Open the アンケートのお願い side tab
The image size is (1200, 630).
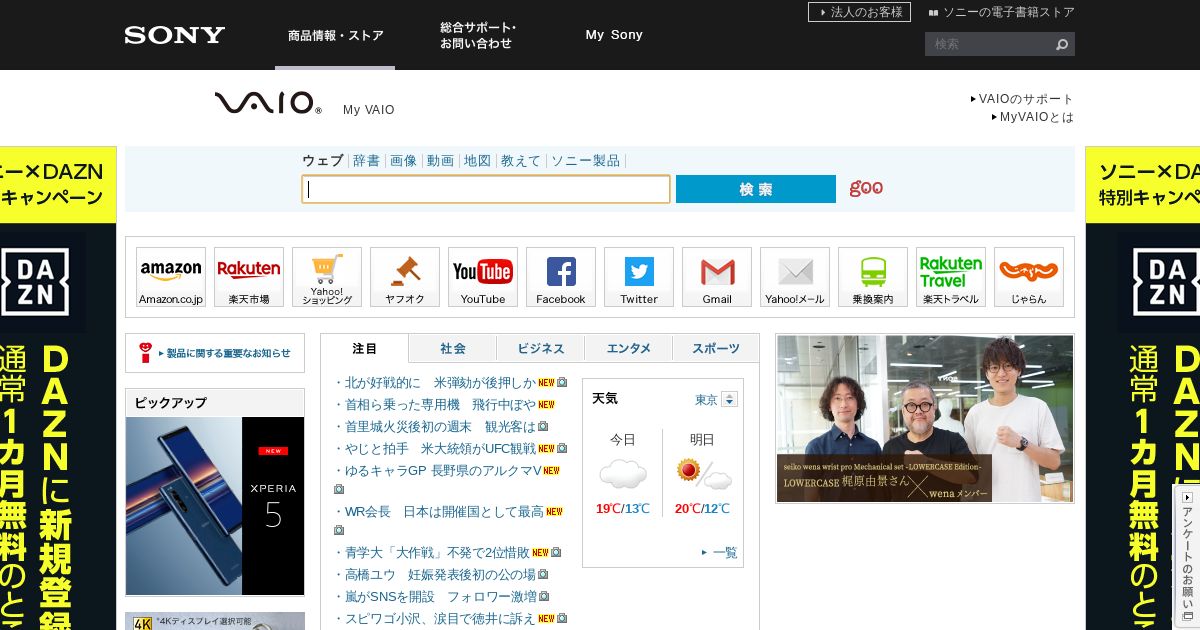tap(1187, 556)
